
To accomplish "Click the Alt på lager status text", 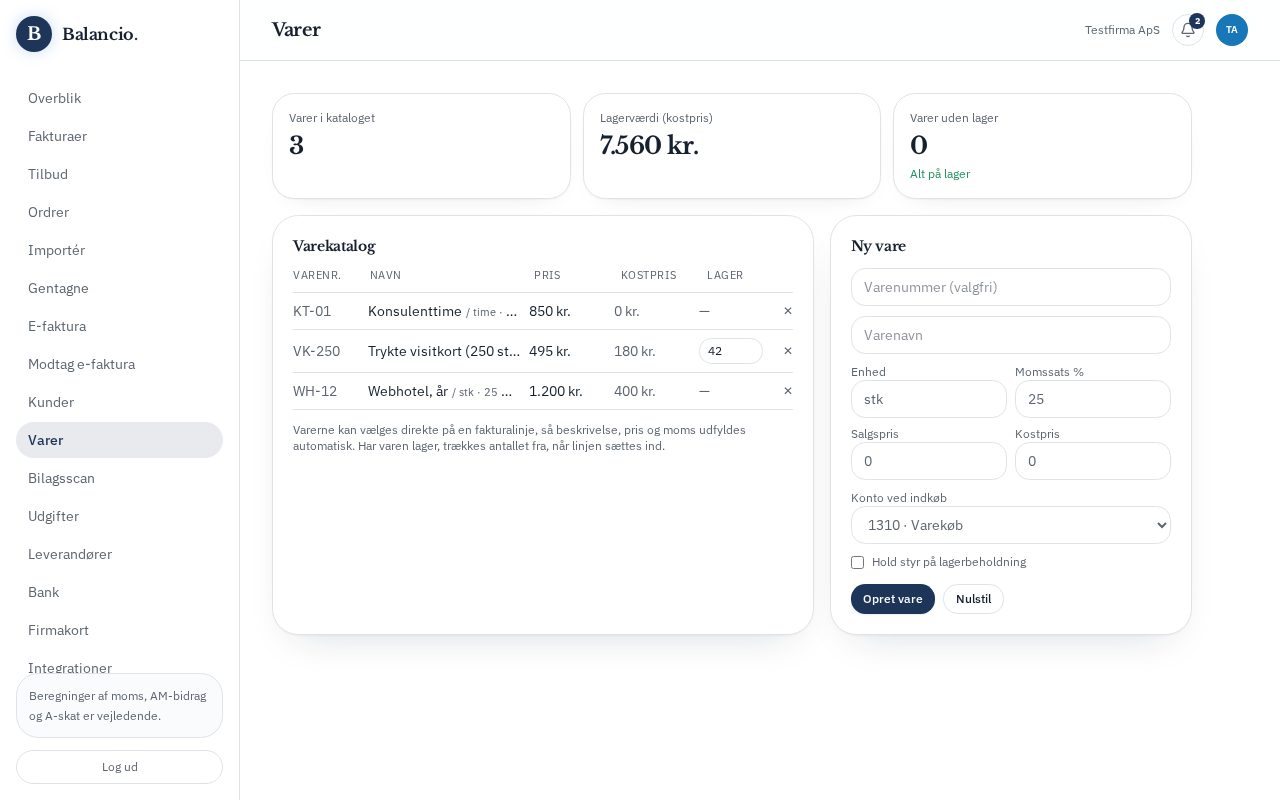I will pos(940,174).
